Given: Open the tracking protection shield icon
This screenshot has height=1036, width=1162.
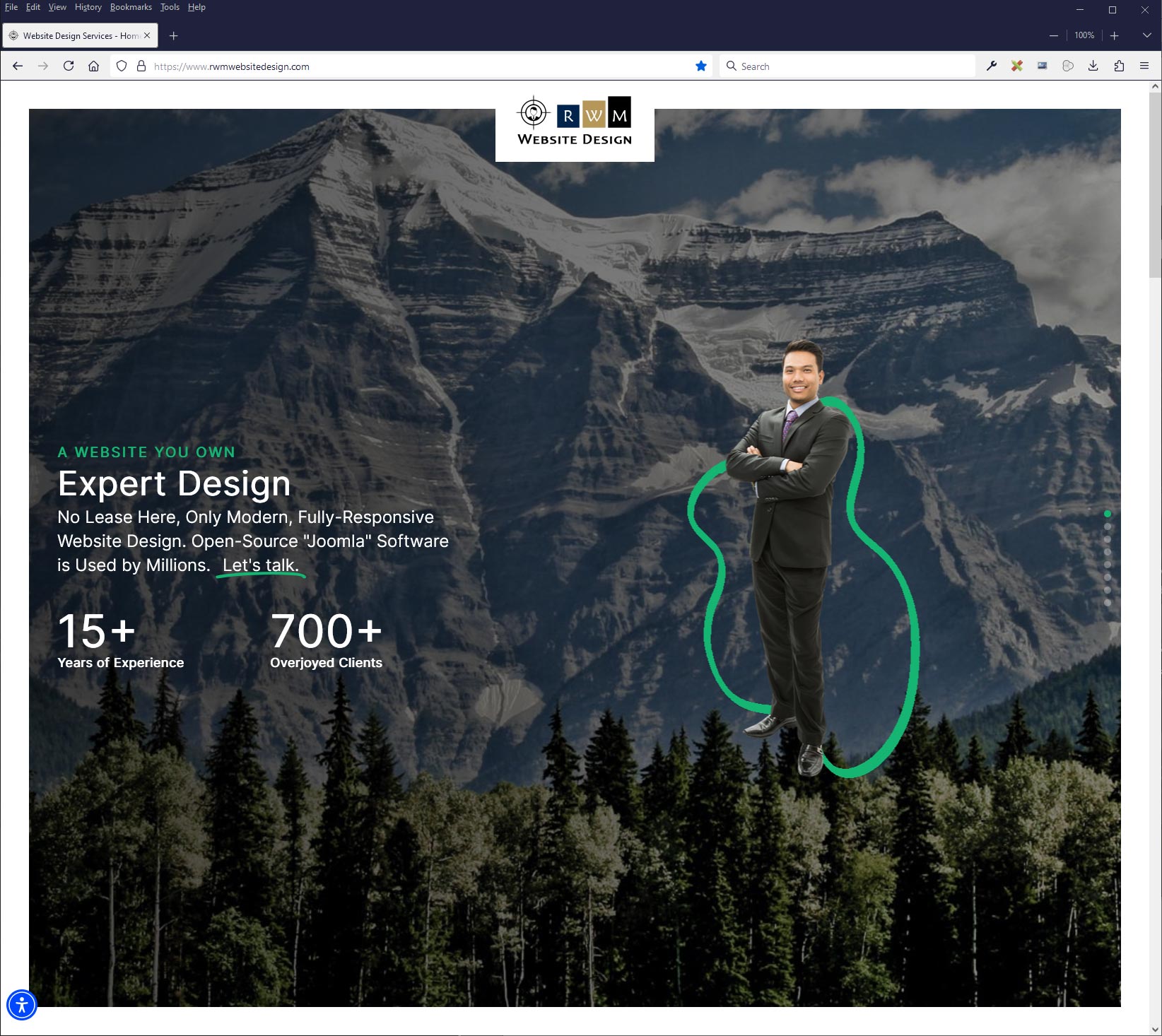Looking at the screenshot, I should [x=122, y=66].
